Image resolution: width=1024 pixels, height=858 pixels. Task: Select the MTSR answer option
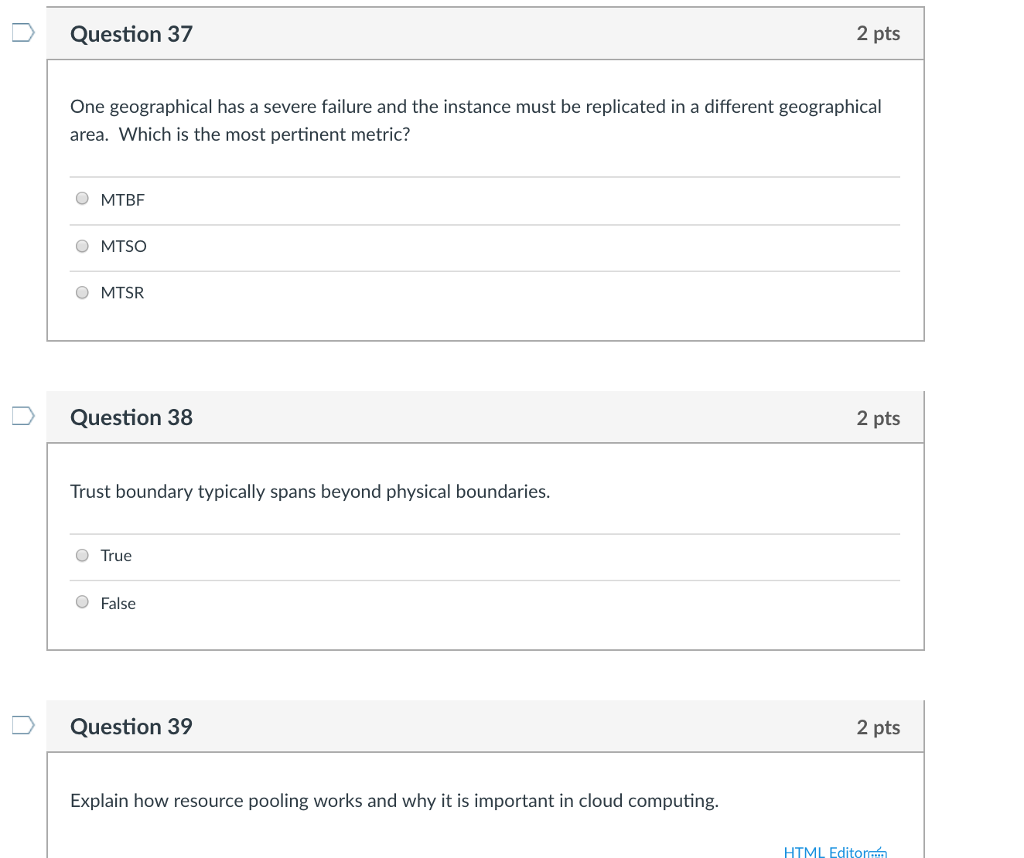pyautogui.click(x=82, y=292)
